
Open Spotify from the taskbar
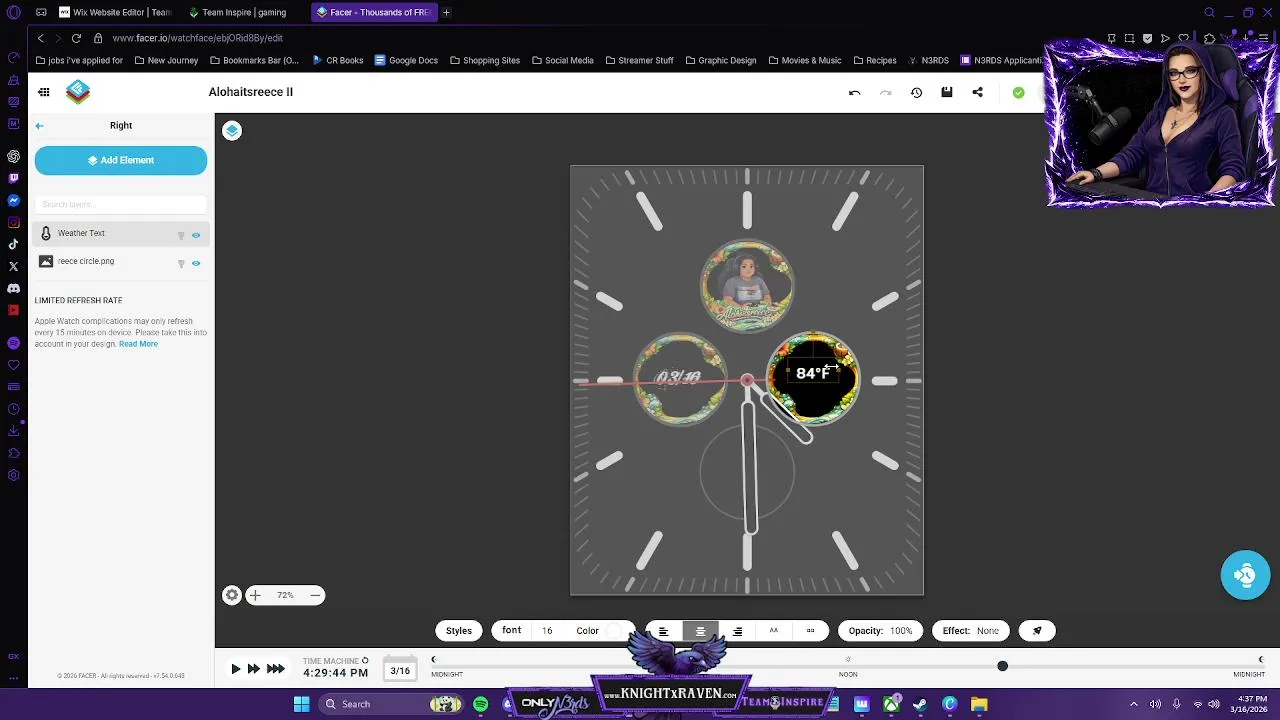tap(481, 704)
